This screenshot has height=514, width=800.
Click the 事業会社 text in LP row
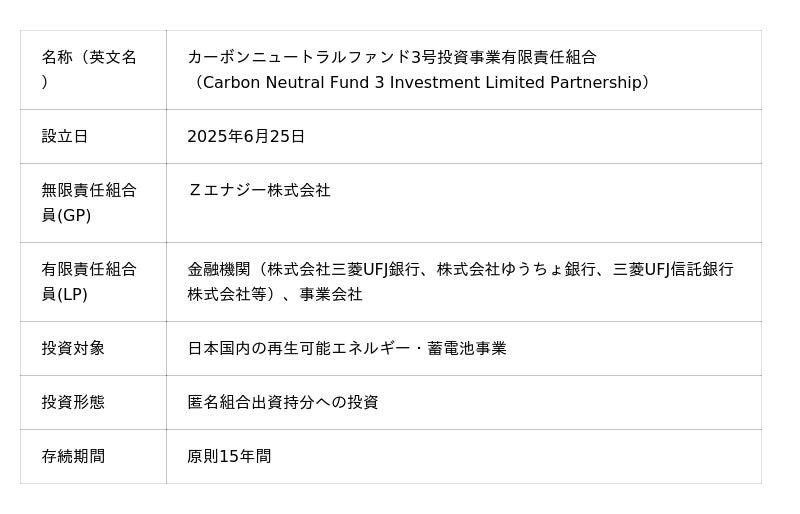[x=331, y=294]
